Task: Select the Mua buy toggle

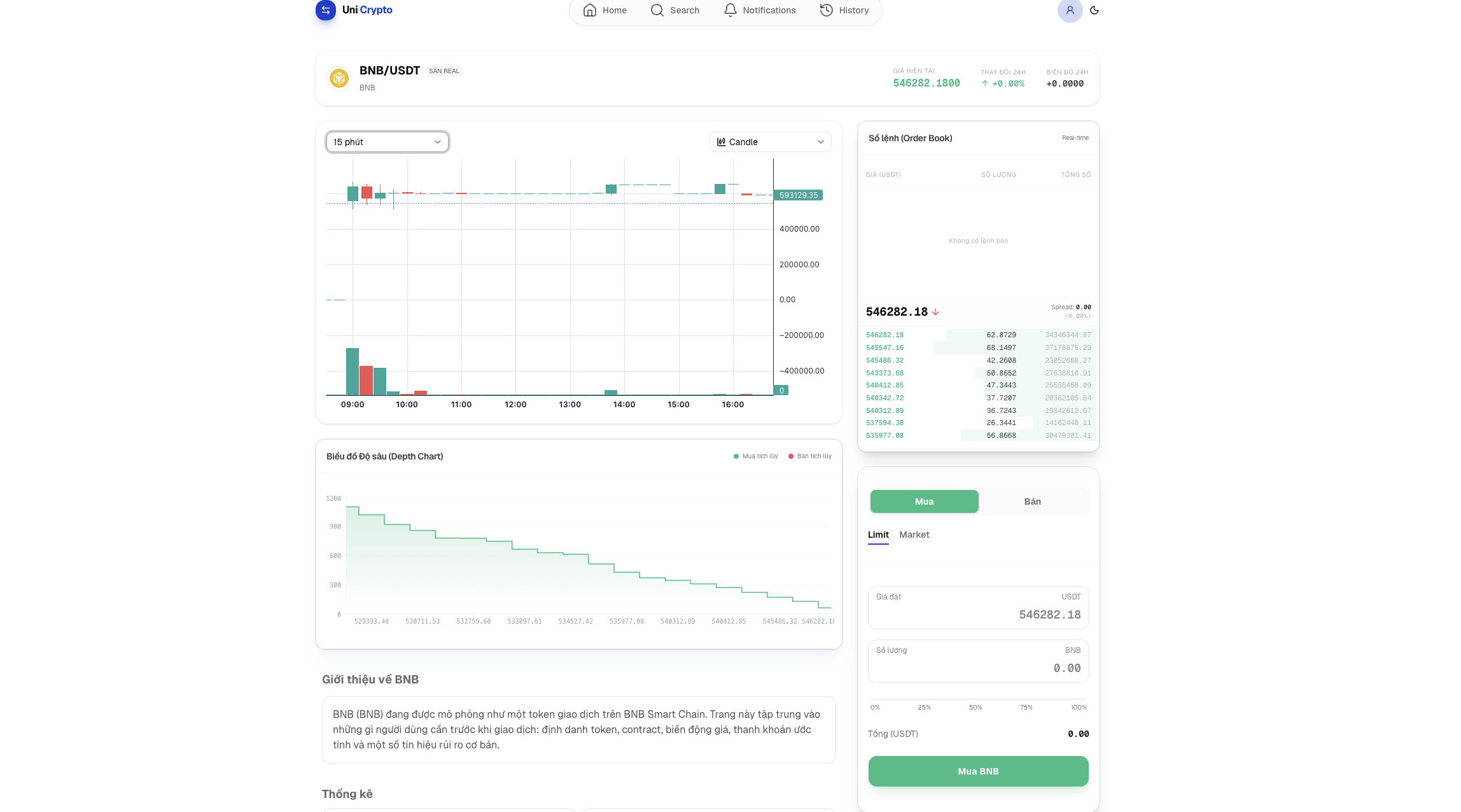Action: (x=924, y=501)
